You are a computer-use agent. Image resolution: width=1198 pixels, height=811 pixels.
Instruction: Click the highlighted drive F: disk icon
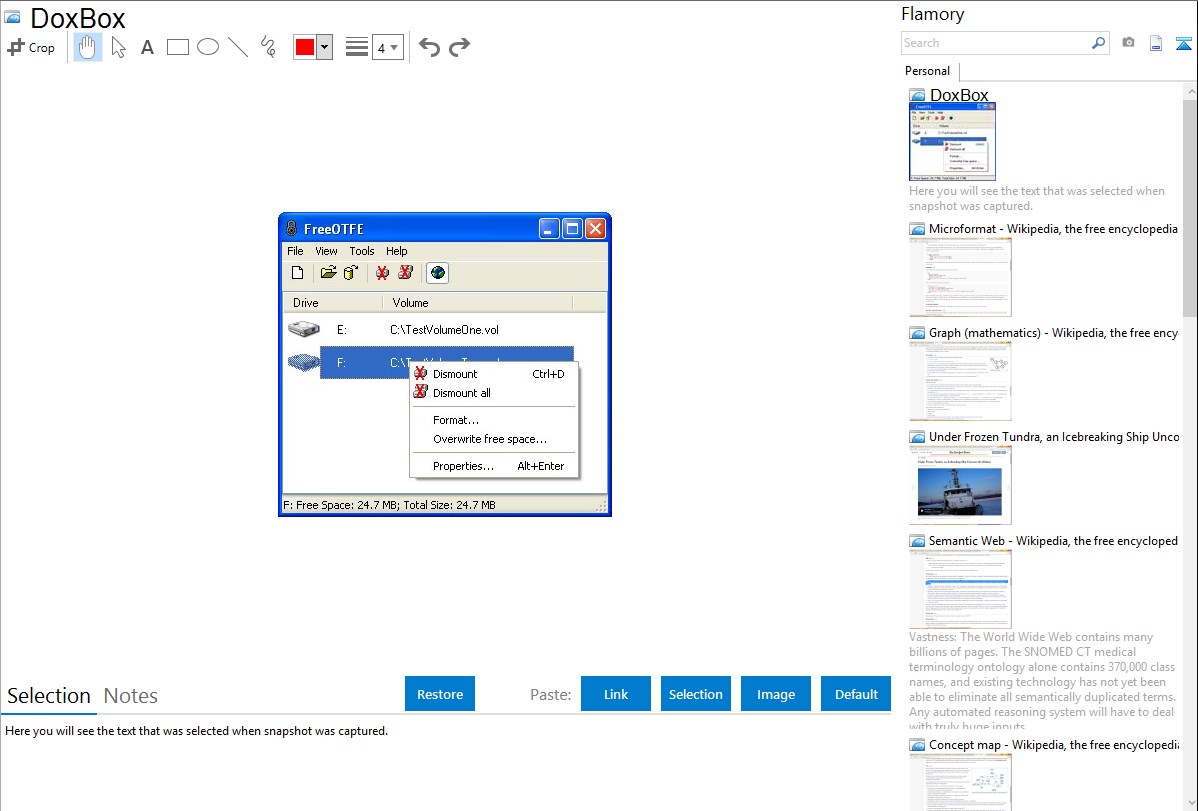(x=304, y=362)
